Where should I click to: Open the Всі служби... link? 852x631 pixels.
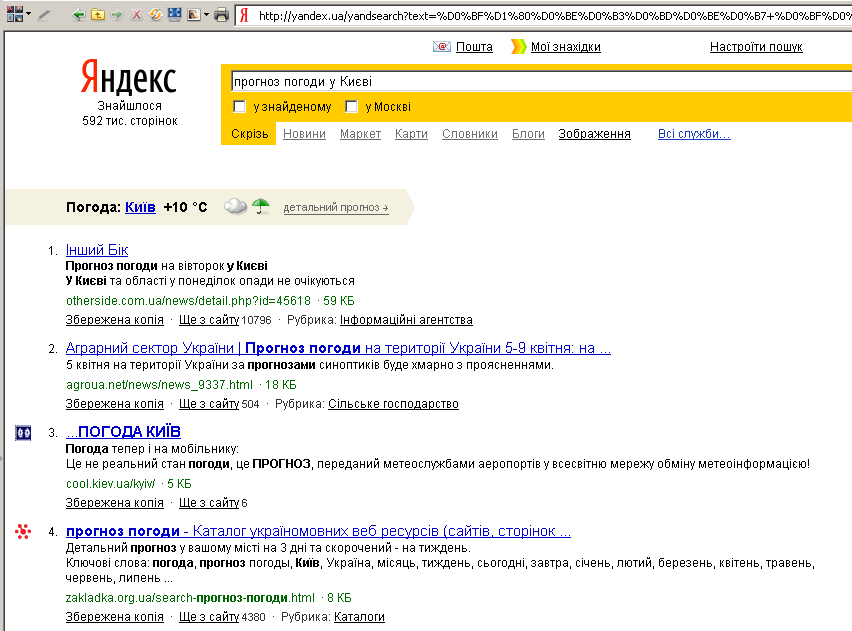(x=694, y=134)
